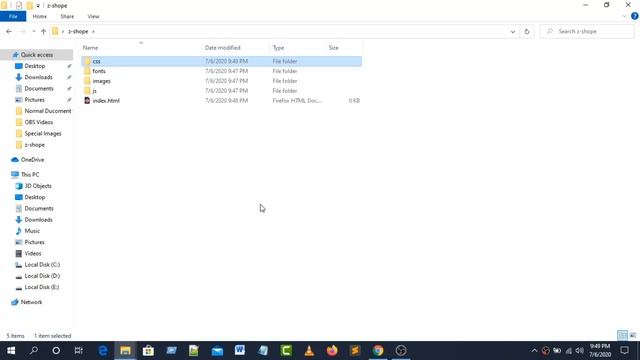Click z-shope in the address bar
This screenshot has height=360, width=640.
(78, 31)
